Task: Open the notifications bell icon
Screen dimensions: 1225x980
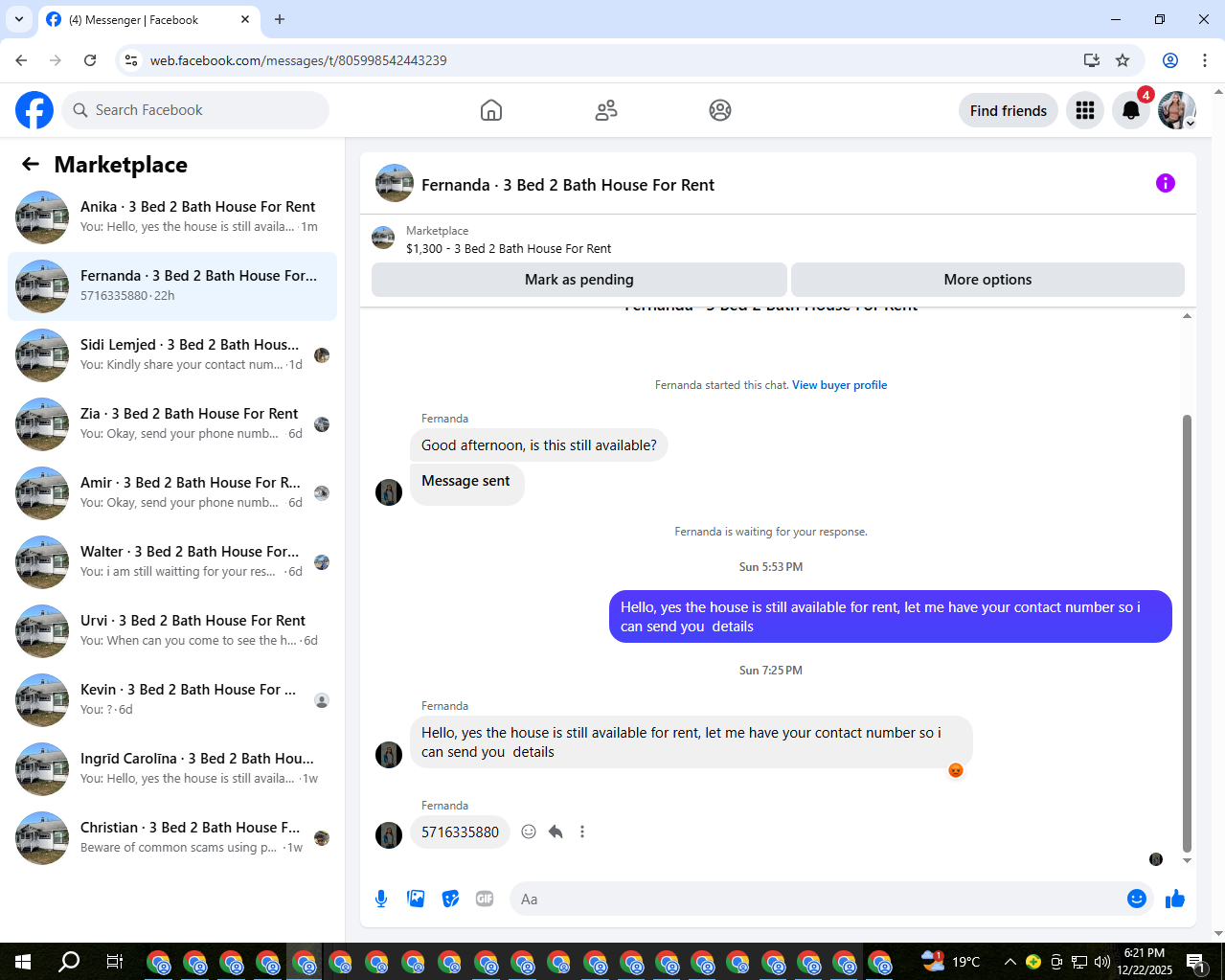Action: [1131, 110]
